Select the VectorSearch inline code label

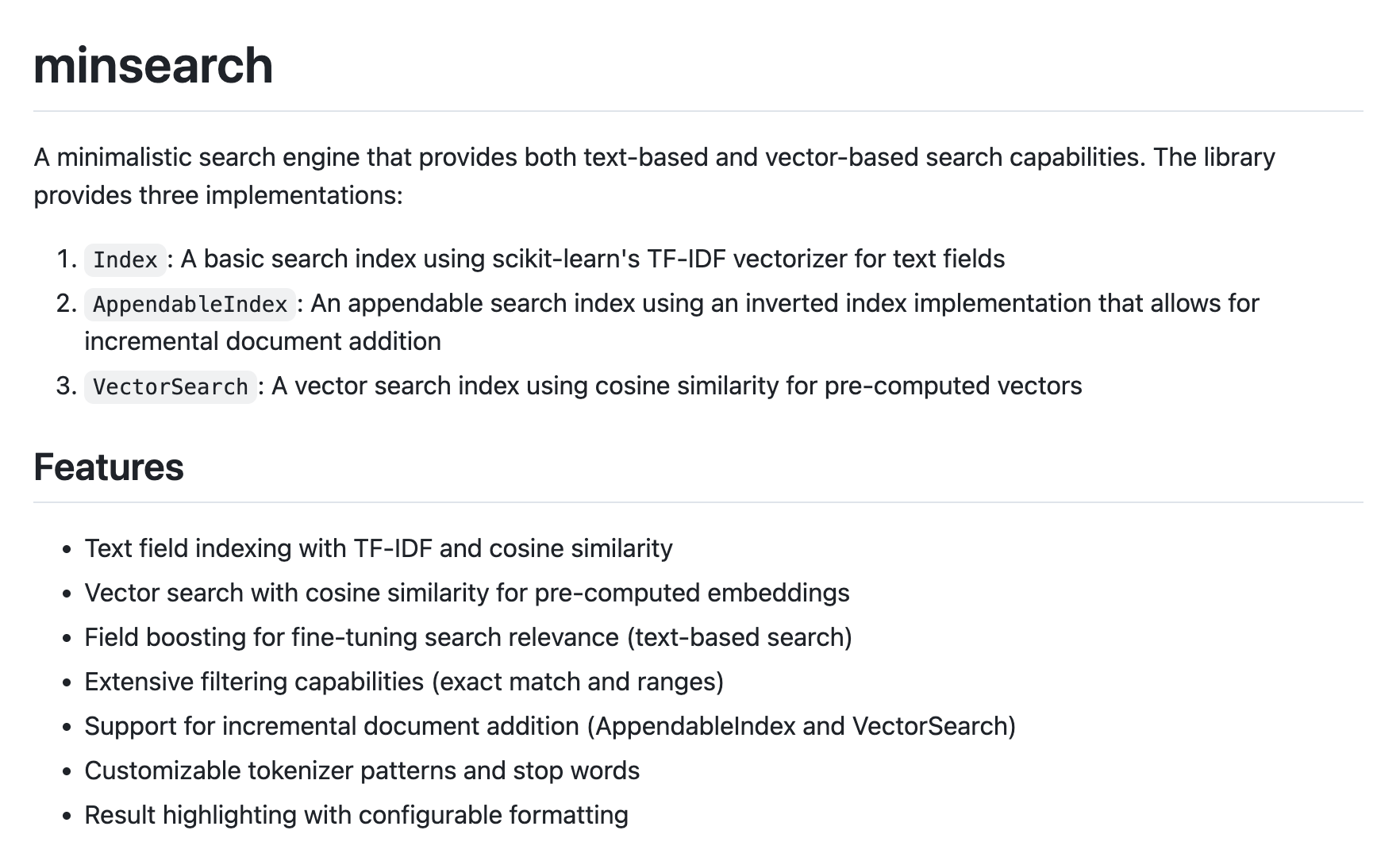[x=171, y=386]
